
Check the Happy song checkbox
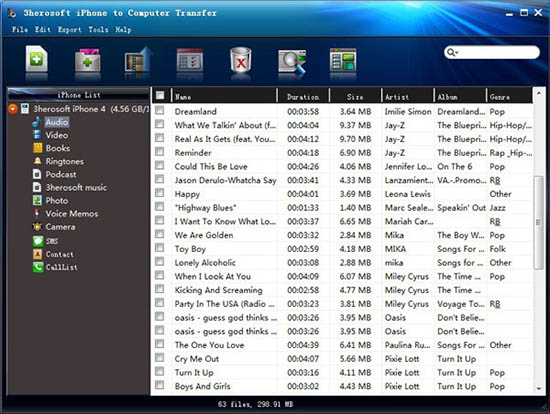160,193
